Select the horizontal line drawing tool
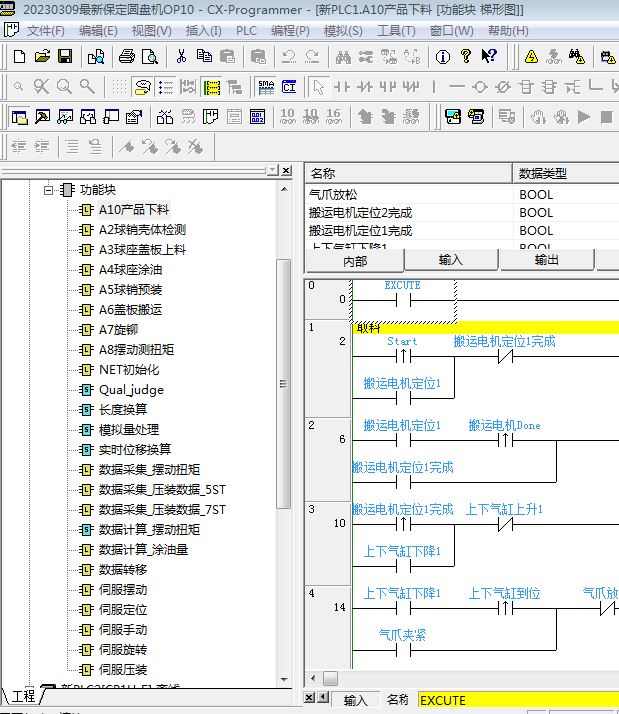 pyautogui.click(x=457, y=87)
